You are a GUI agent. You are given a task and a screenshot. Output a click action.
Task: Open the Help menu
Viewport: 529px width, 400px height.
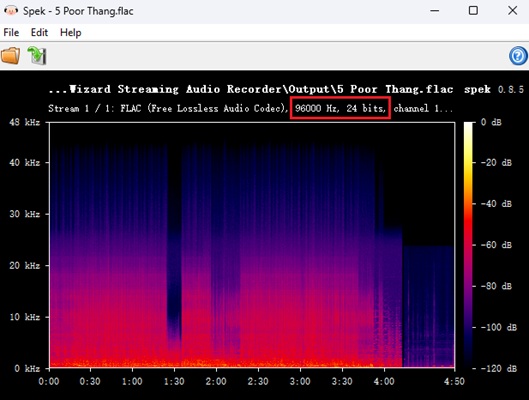tap(71, 33)
